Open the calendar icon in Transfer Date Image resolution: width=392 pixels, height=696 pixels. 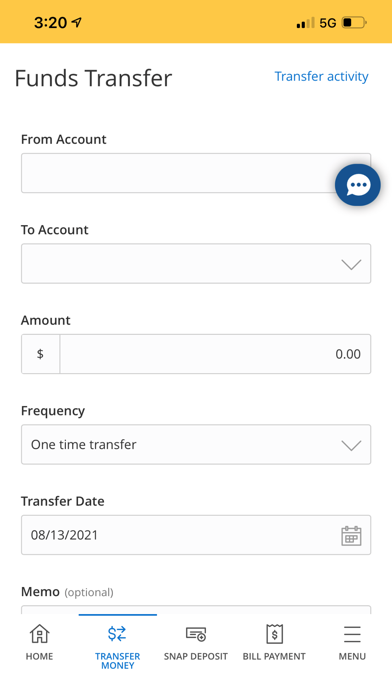click(351, 535)
